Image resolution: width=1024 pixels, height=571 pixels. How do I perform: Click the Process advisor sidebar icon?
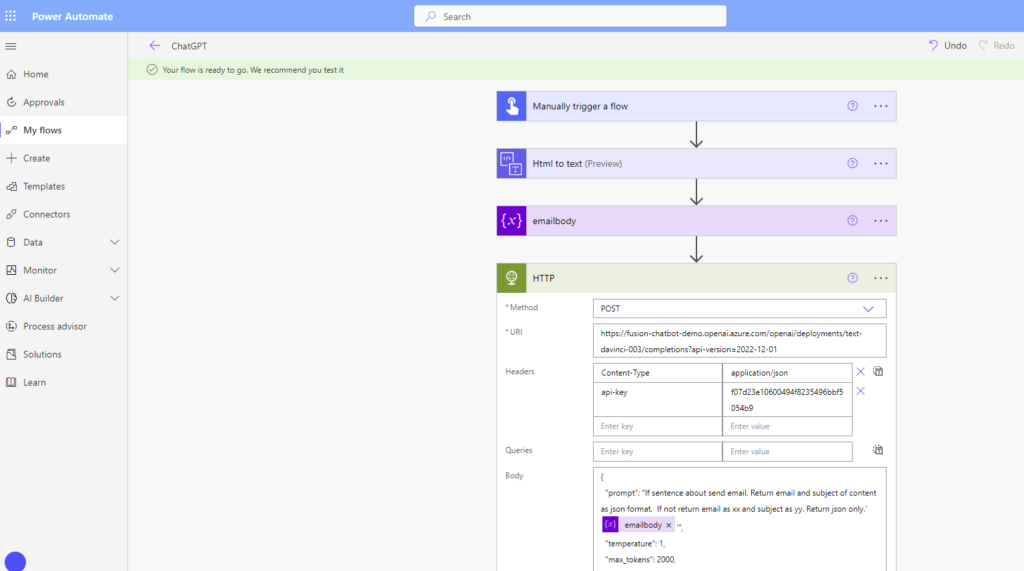(x=11, y=327)
